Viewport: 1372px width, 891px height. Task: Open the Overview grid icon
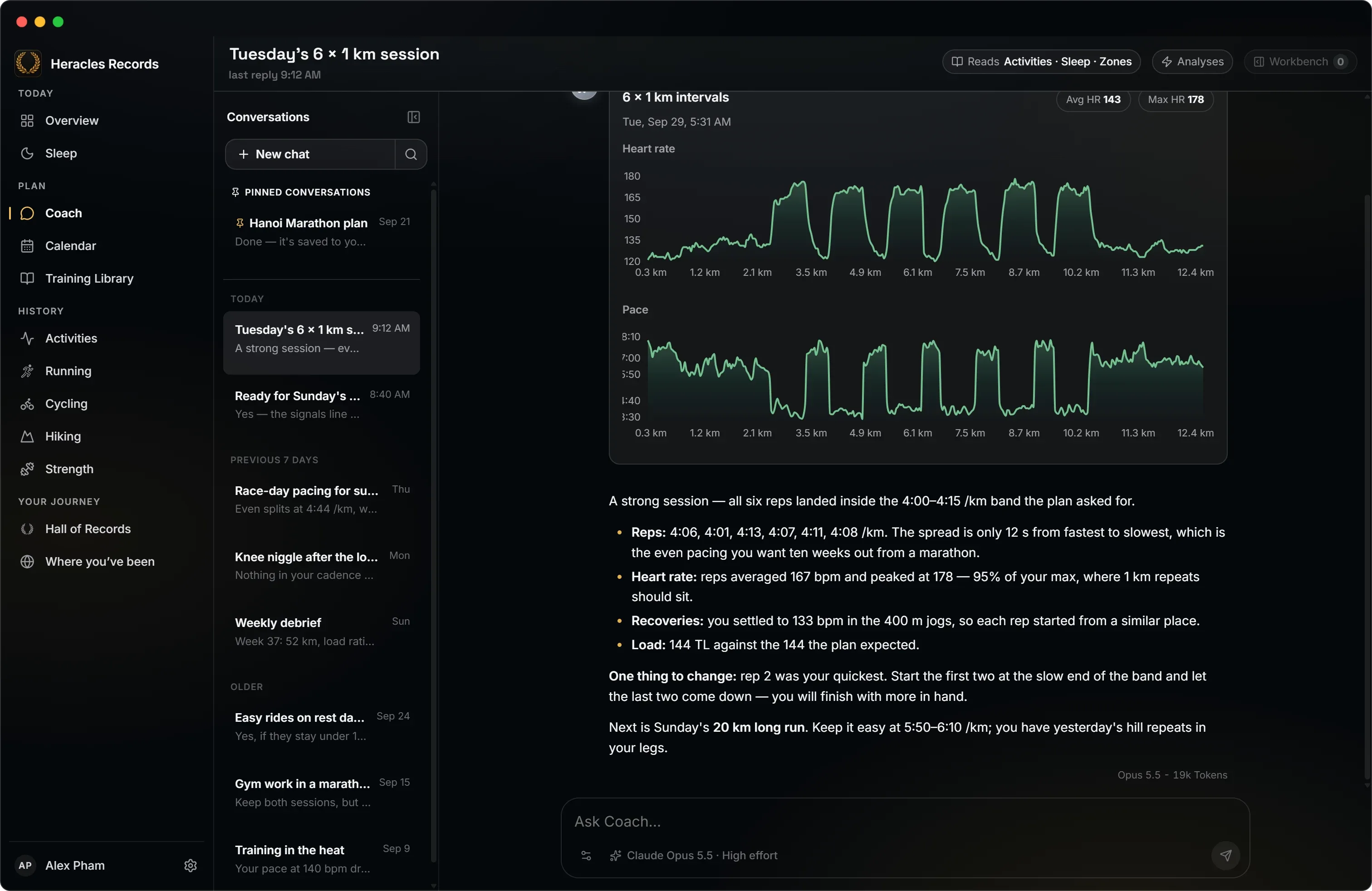pyautogui.click(x=27, y=121)
